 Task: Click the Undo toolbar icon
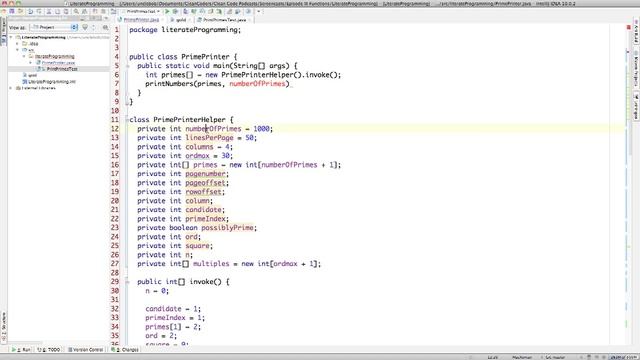click(31, 11)
